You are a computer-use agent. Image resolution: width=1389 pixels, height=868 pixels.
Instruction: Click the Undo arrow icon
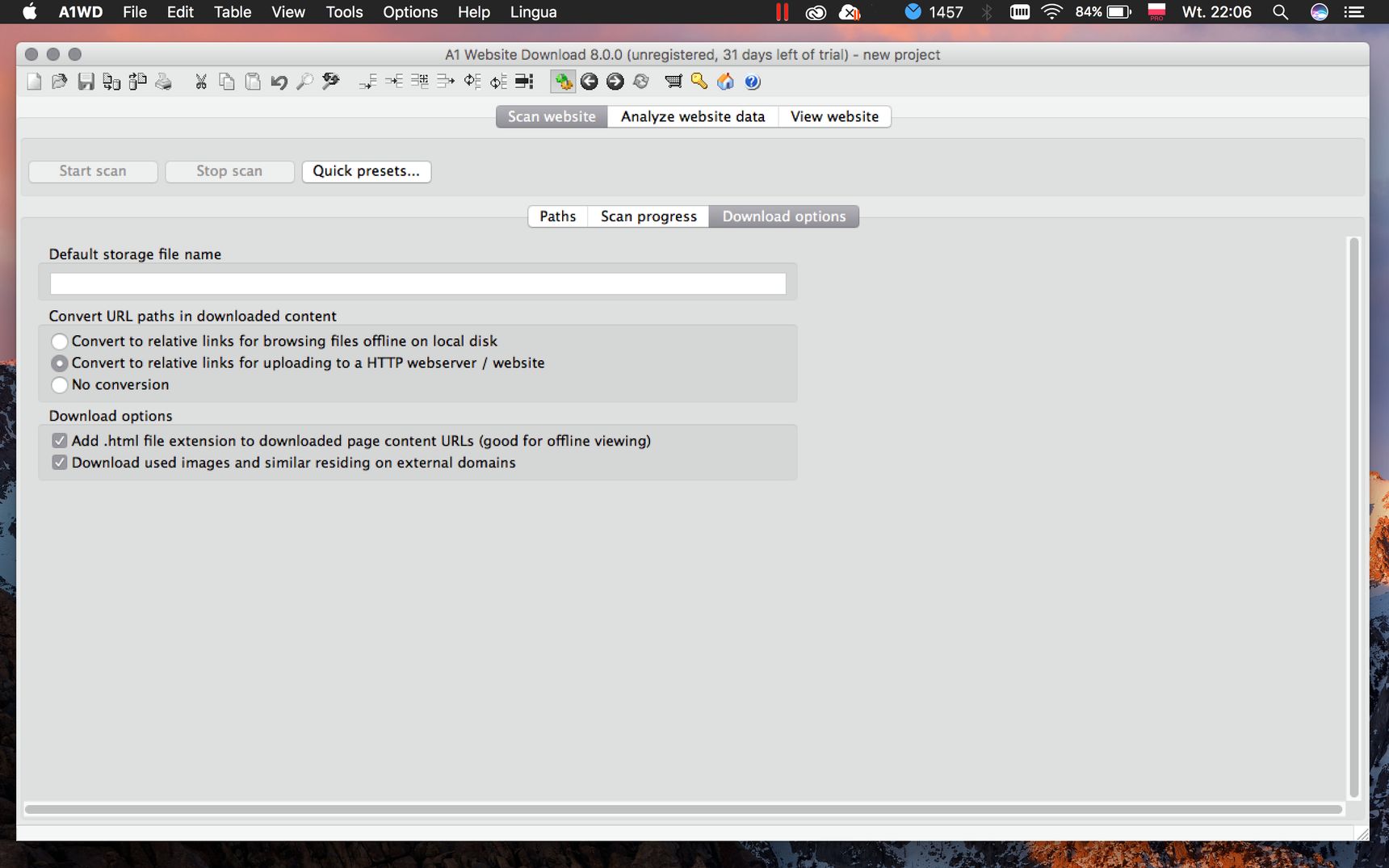(279, 82)
